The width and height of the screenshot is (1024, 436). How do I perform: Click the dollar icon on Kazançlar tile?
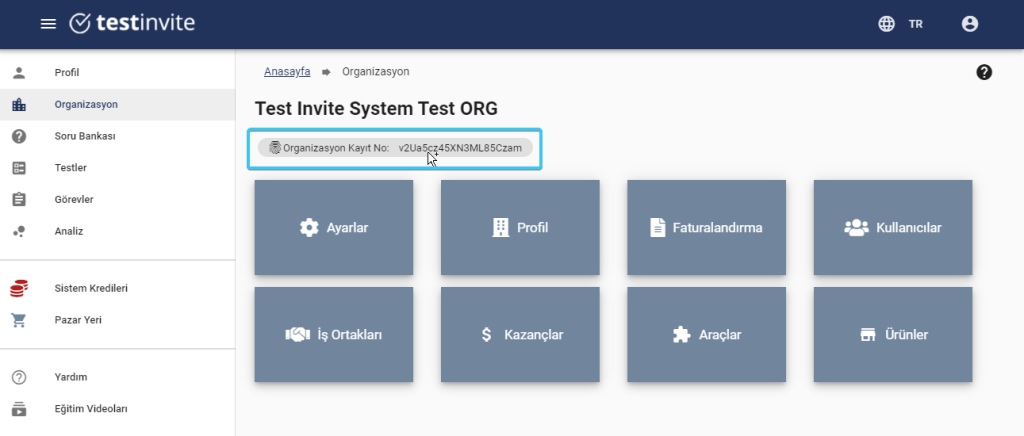(x=486, y=335)
